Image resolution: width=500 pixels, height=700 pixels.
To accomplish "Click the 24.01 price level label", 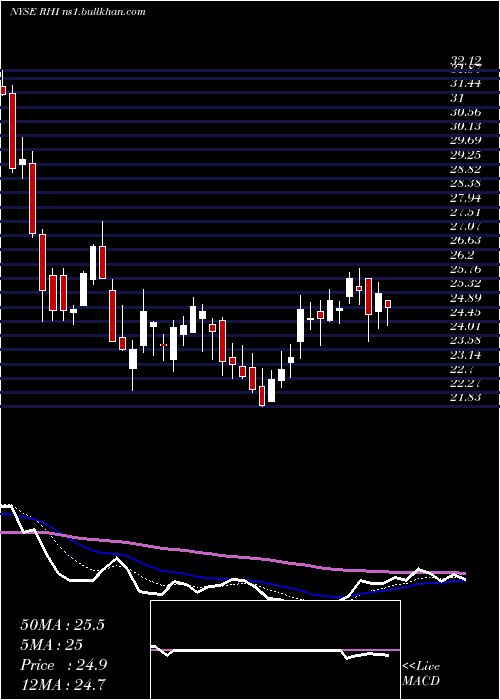I will tap(466, 326).
